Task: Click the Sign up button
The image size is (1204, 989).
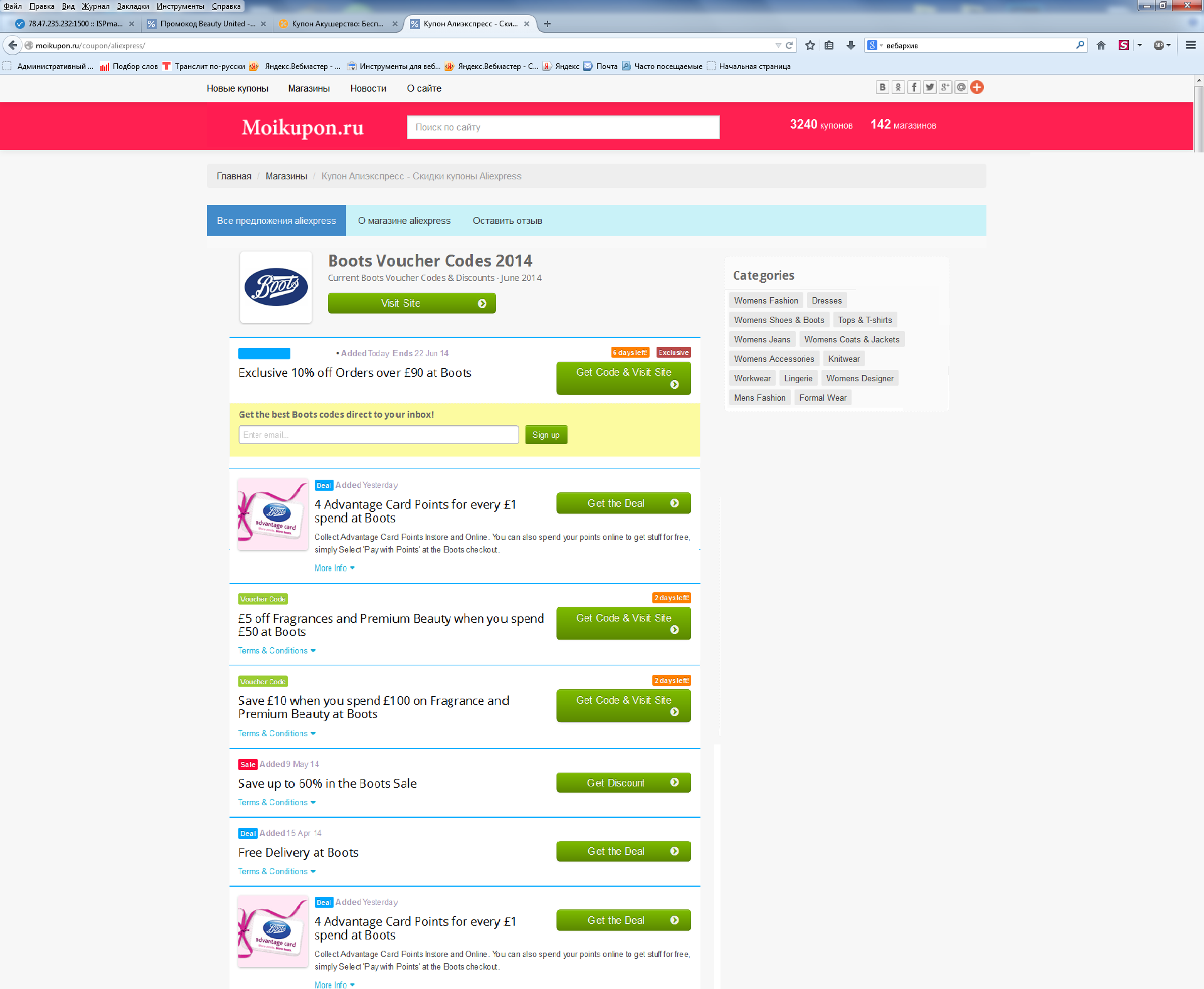Action: [x=546, y=435]
